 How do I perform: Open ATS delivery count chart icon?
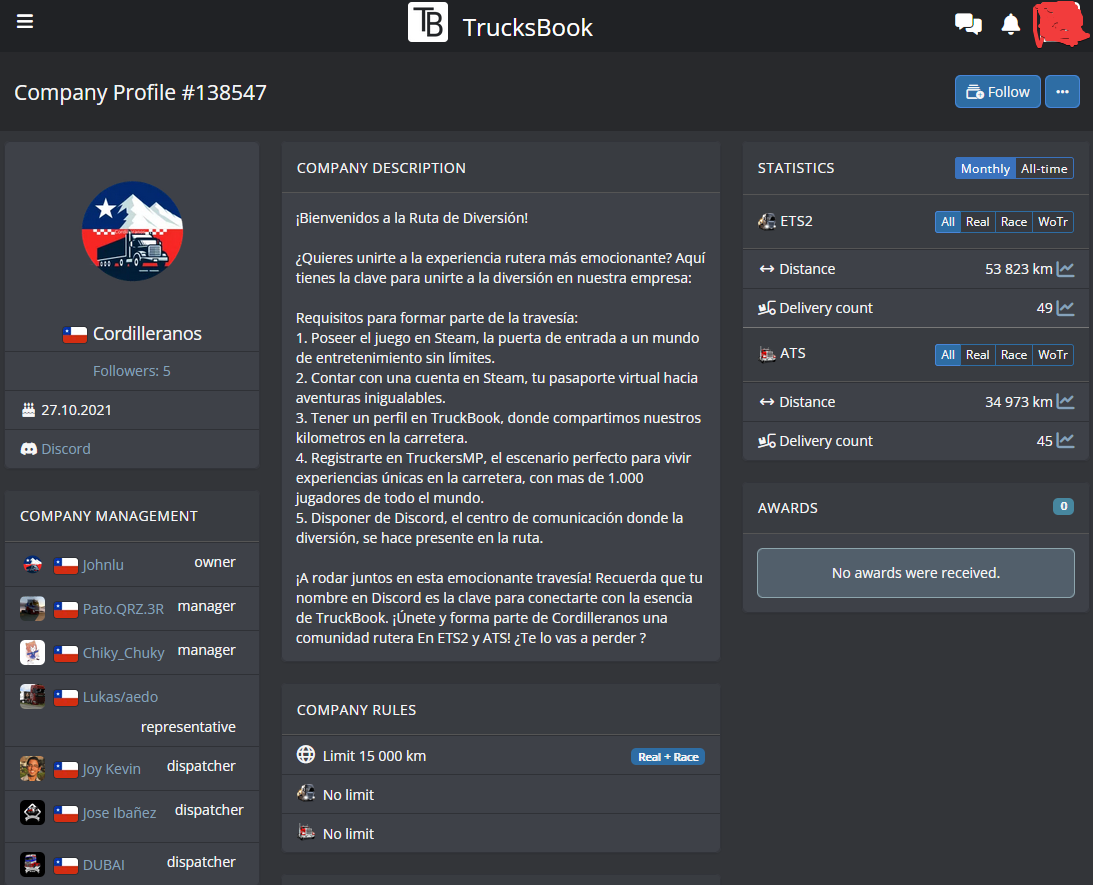click(1065, 440)
